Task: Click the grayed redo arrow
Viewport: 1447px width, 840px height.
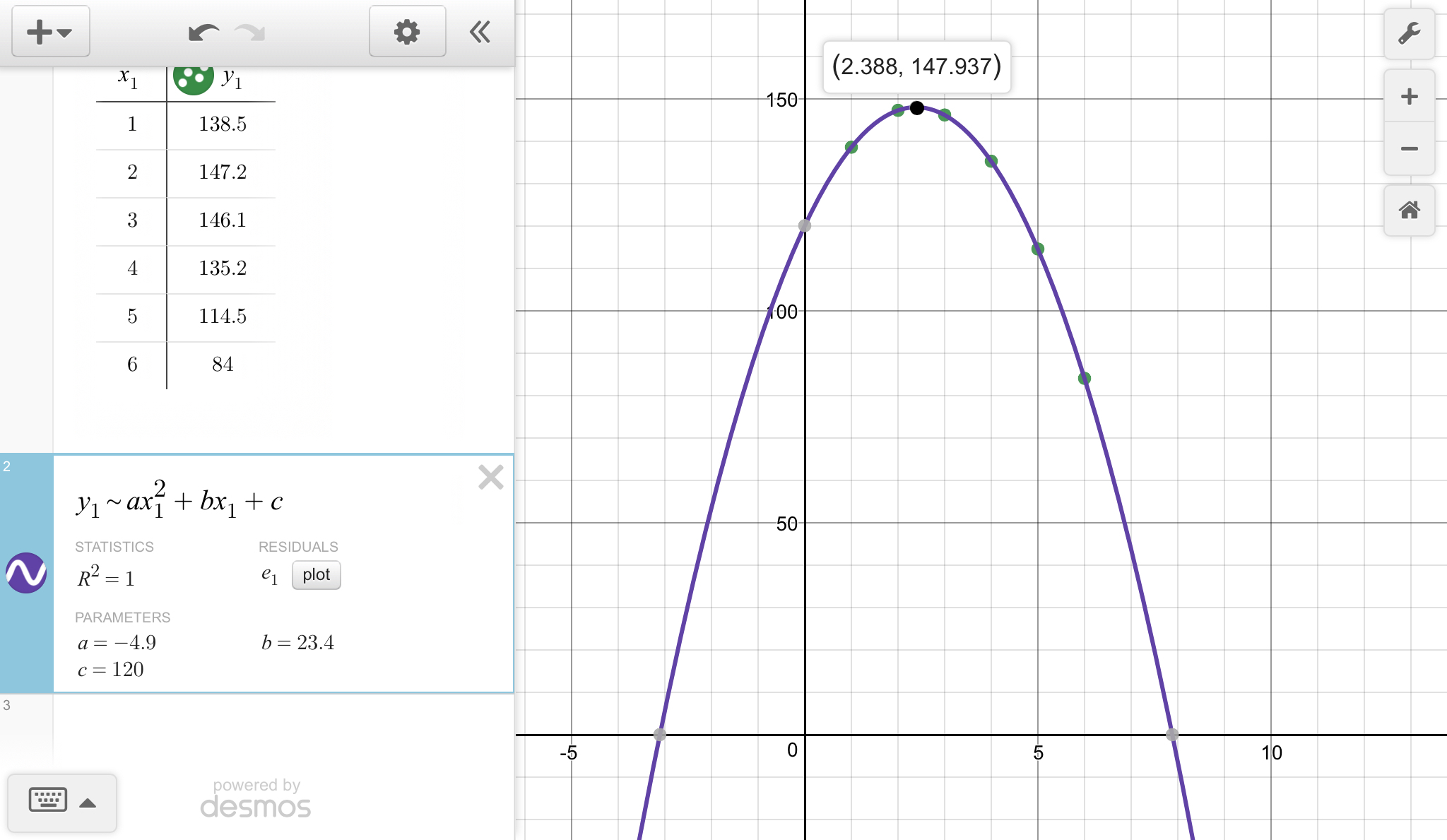Action: click(x=250, y=32)
